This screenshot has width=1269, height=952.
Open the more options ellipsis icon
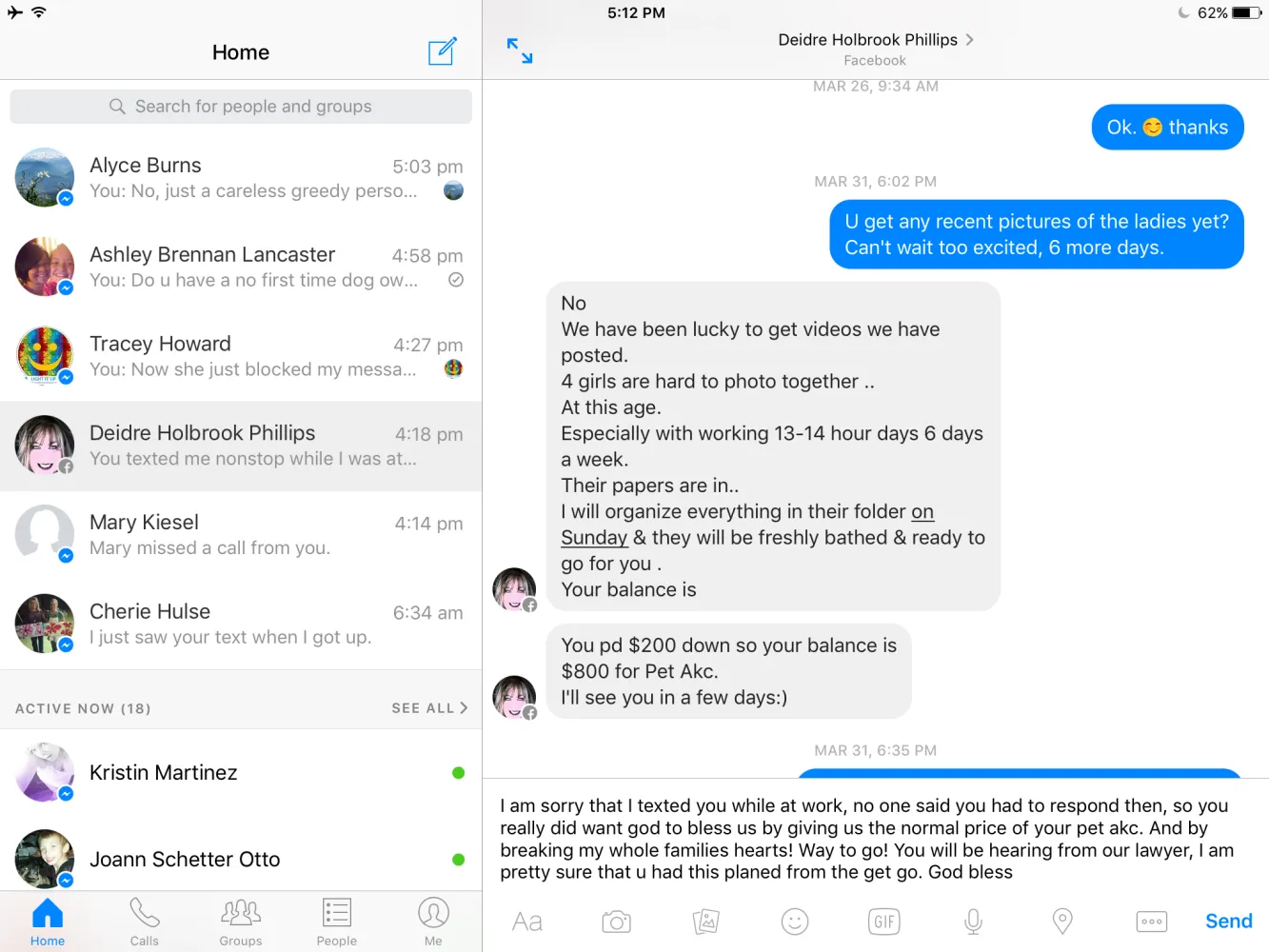click(x=1152, y=922)
